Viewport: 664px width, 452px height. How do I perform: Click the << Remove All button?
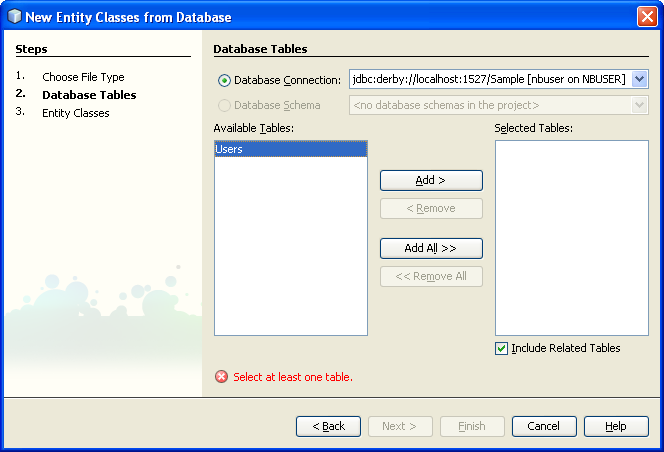tap(431, 276)
